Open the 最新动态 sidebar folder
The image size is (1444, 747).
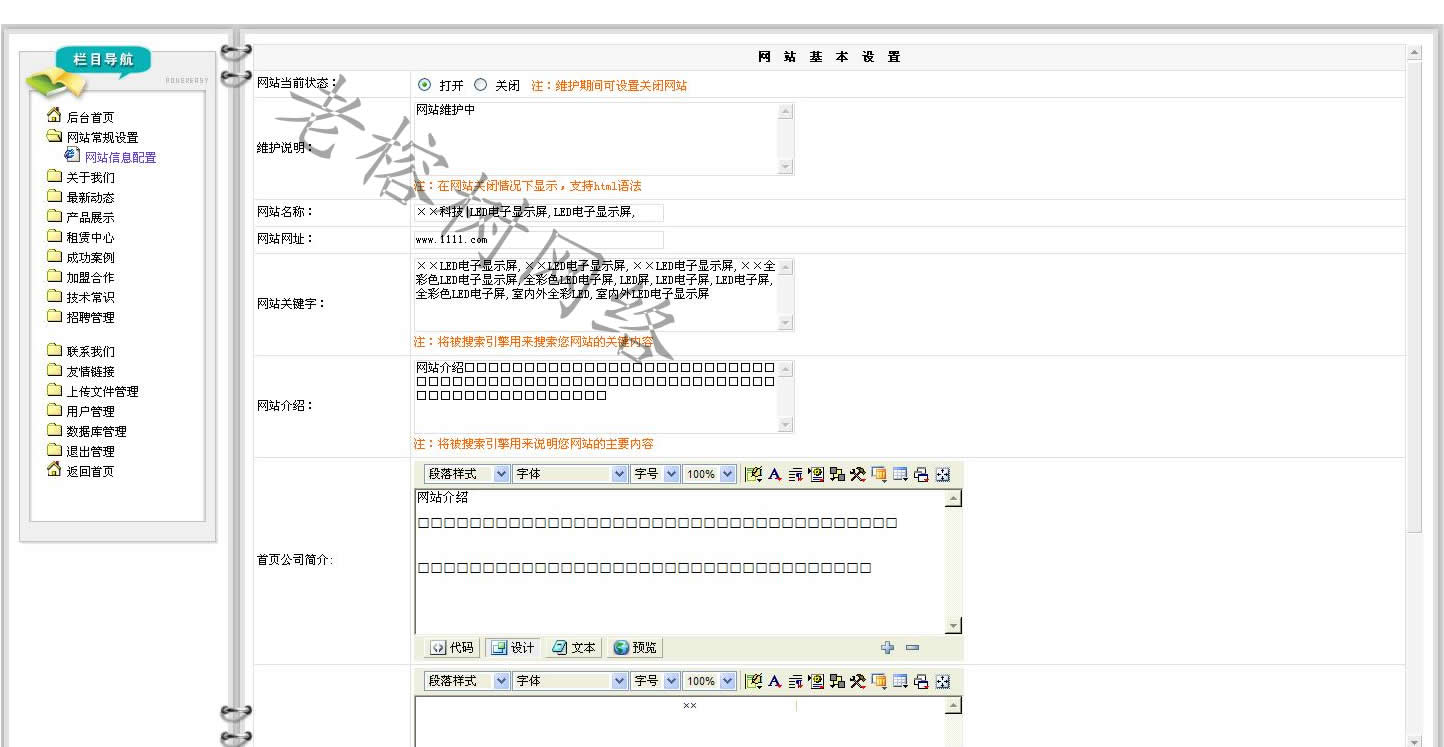(x=81, y=197)
